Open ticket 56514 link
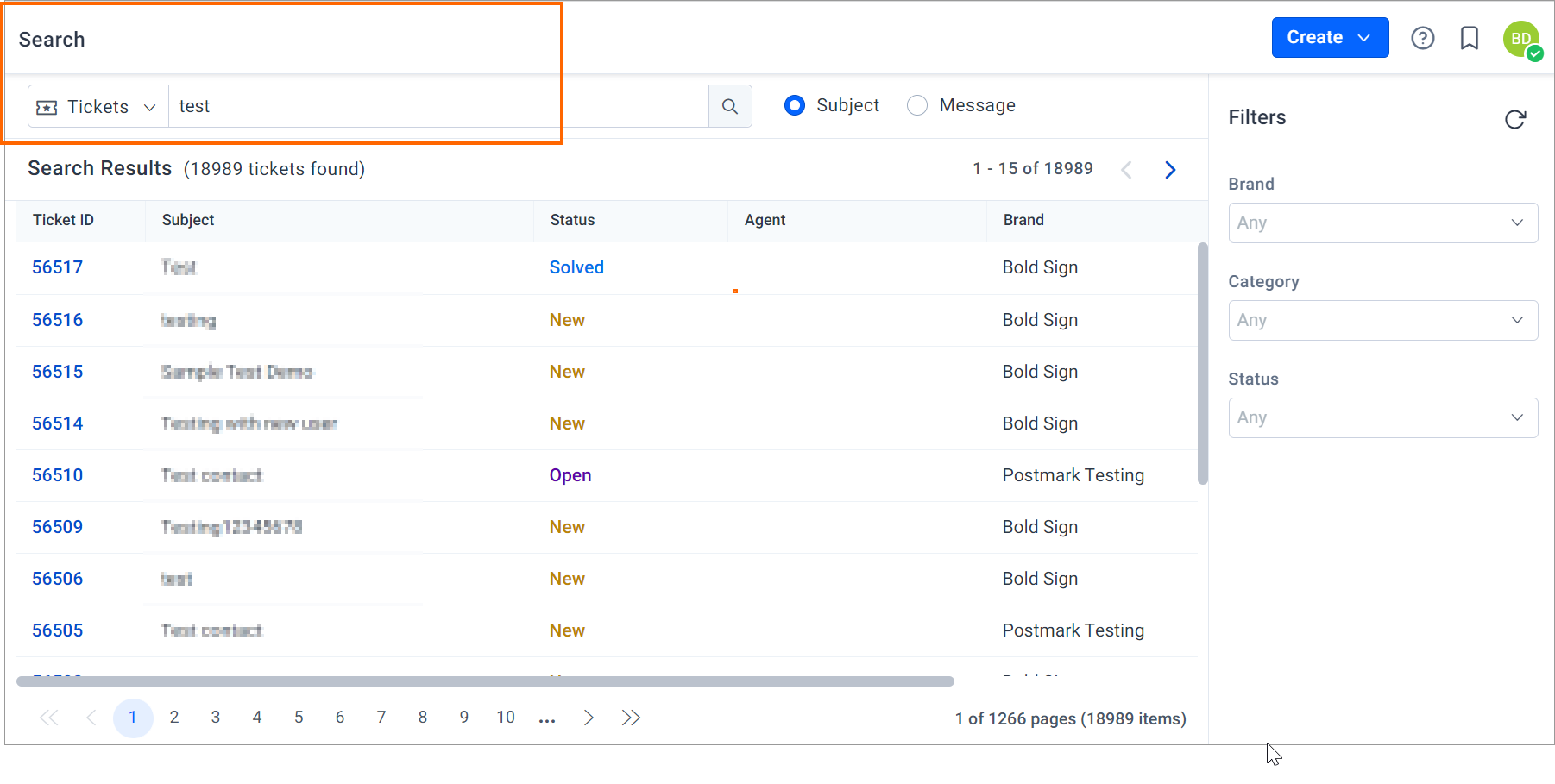The width and height of the screenshot is (1555, 784). tap(58, 423)
